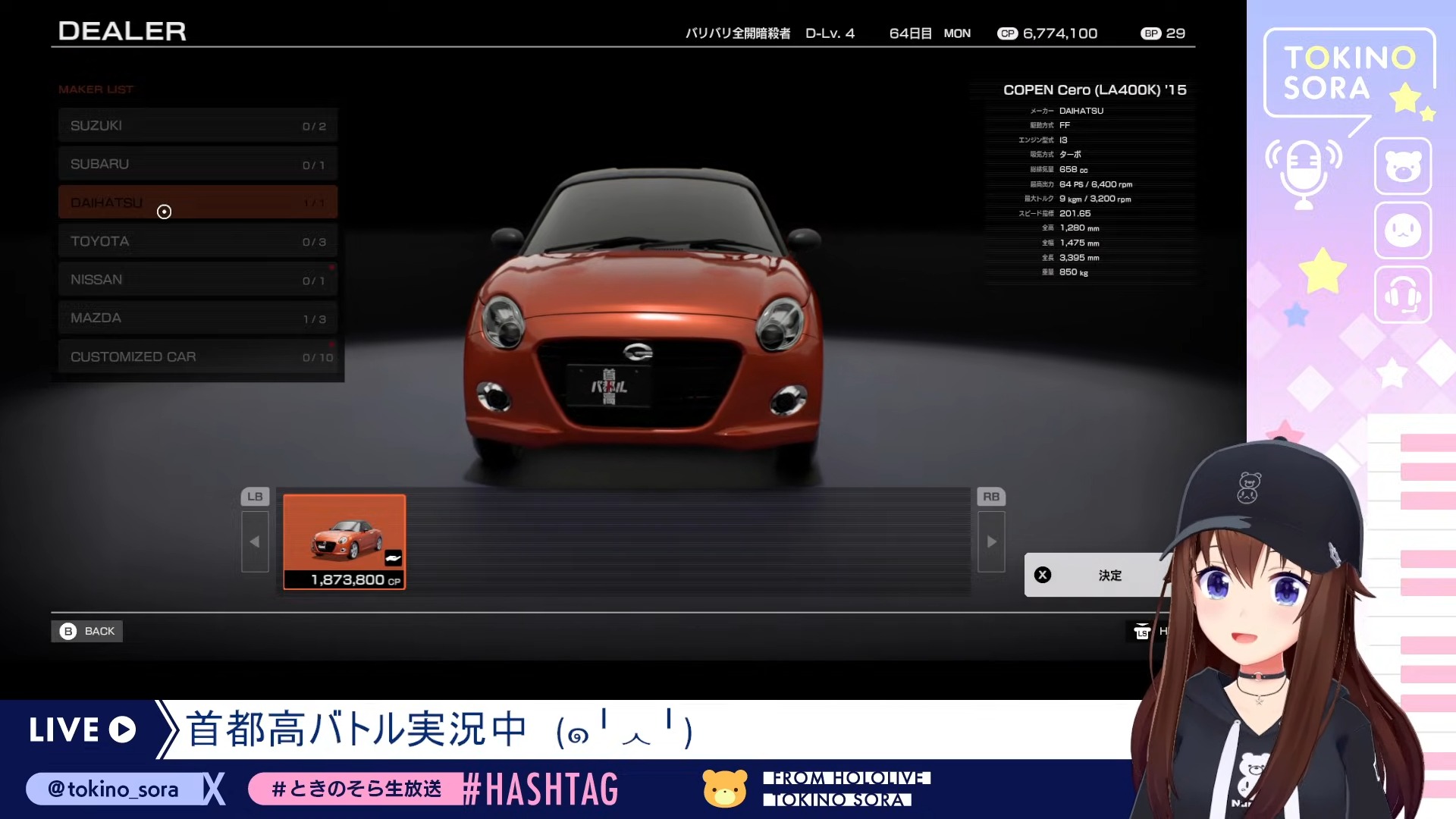Select the highlighted DAIHATSU maker row
Image resolution: width=1456 pixels, height=819 pixels.
pyautogui.click(x=198, y=202)
